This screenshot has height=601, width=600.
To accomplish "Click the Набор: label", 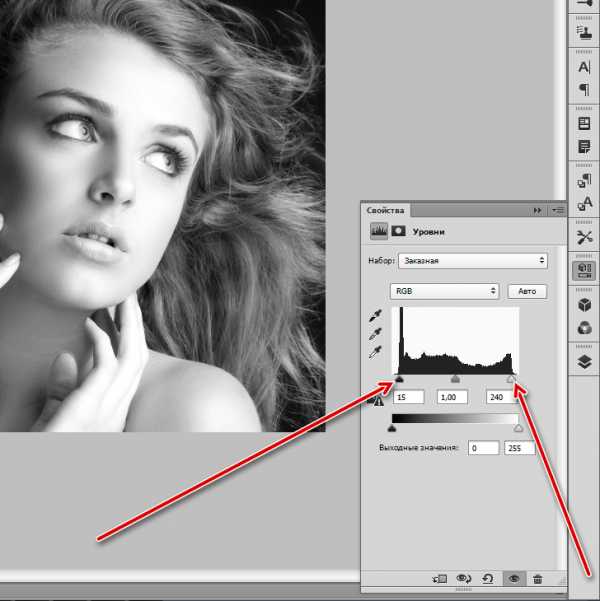I will click(x=381, y=261).
